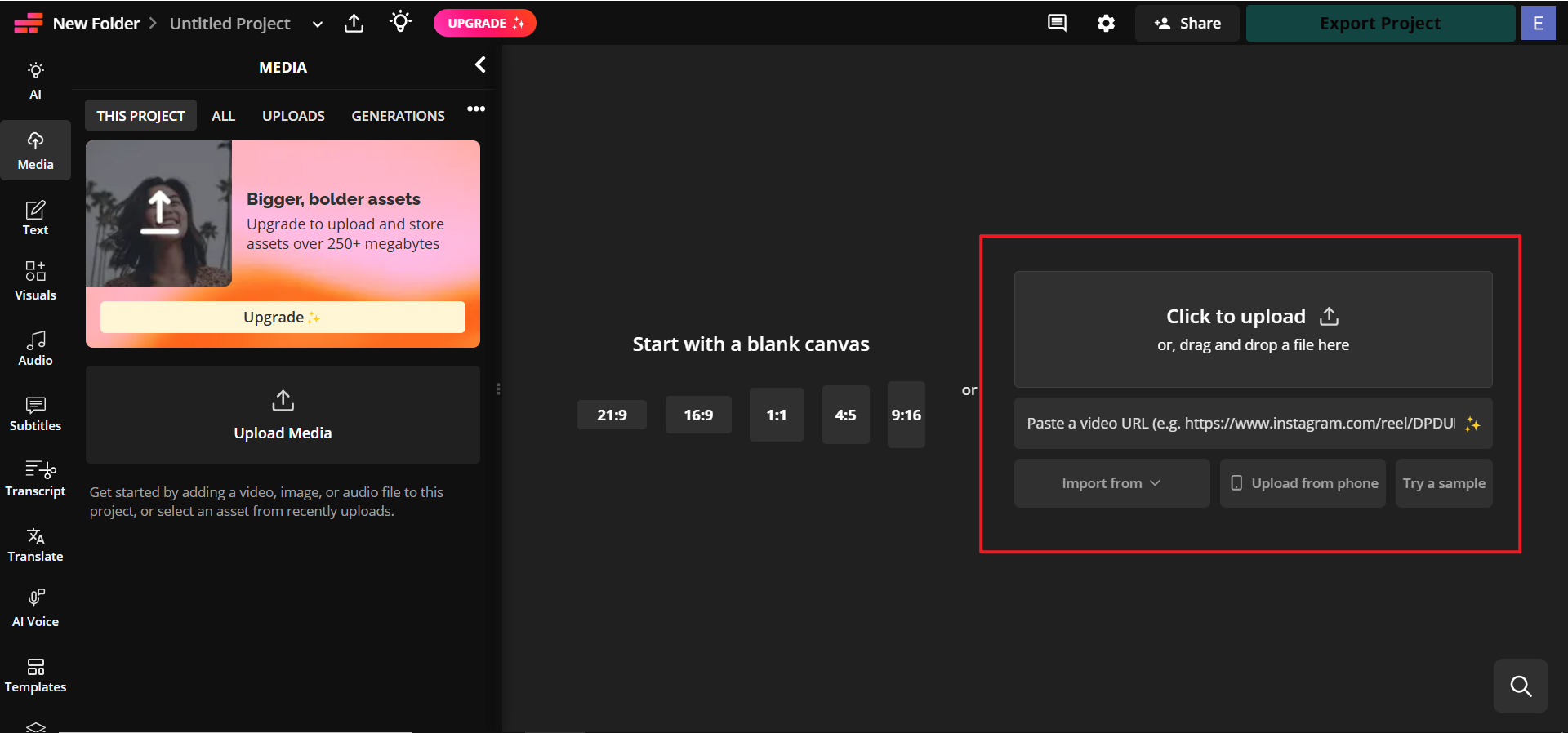Open the three-dot more options in media tabs
1568x733 pixels.
[476, 109]
